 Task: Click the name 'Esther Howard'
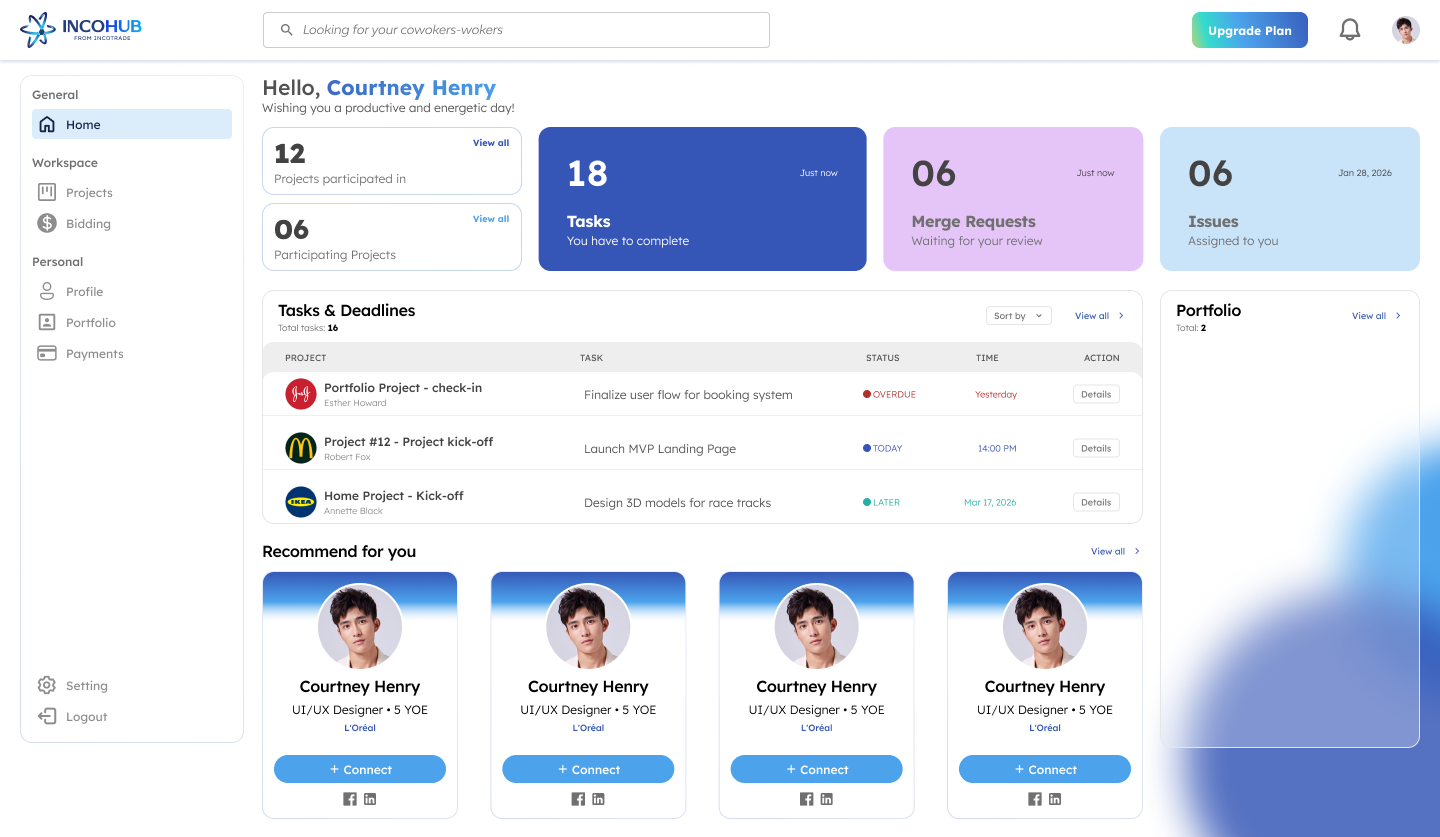355,403
